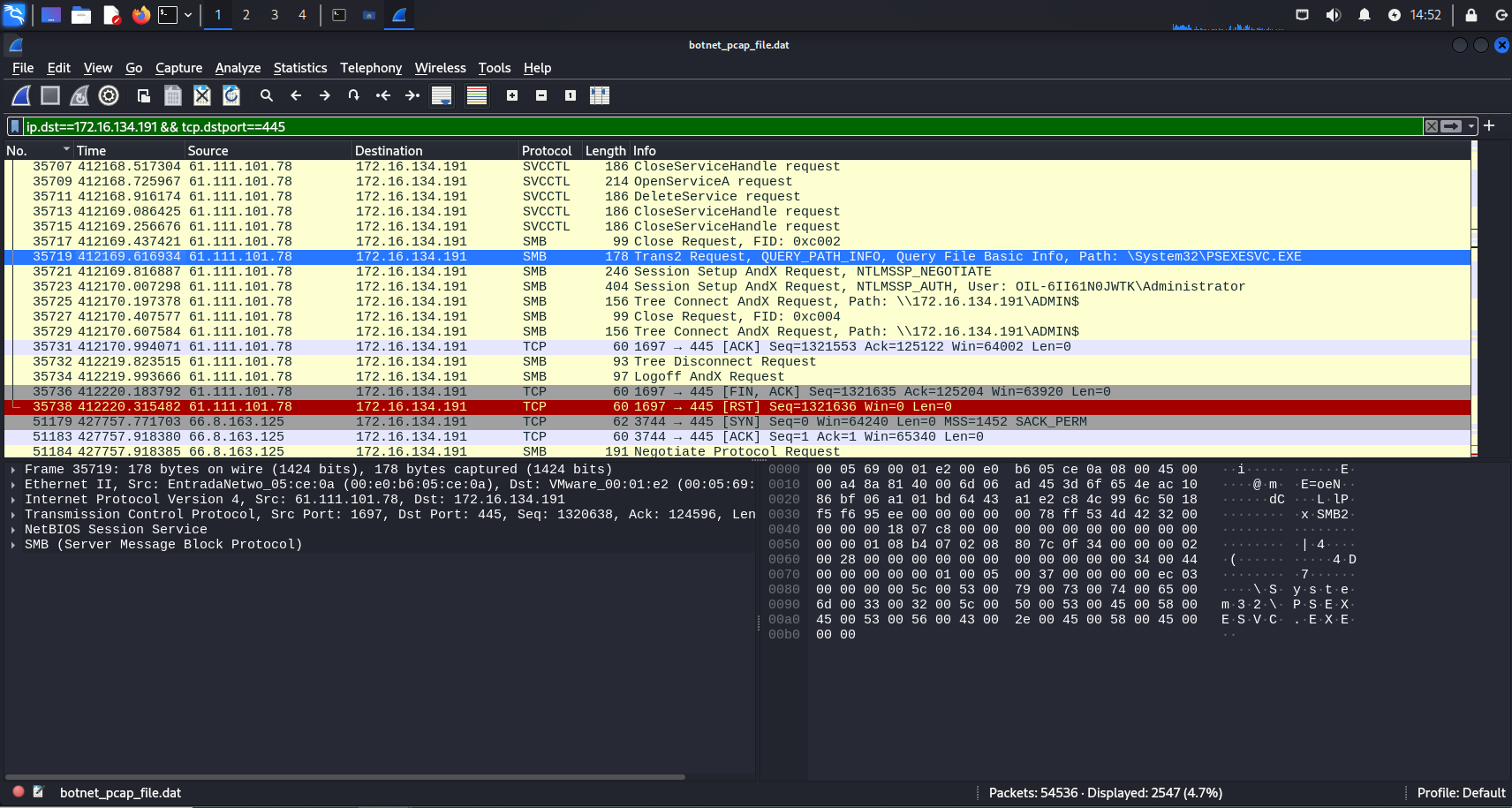Expand SMB (Server Message Block Protocol) details
1512x808 pixels.
pos(13,544)
